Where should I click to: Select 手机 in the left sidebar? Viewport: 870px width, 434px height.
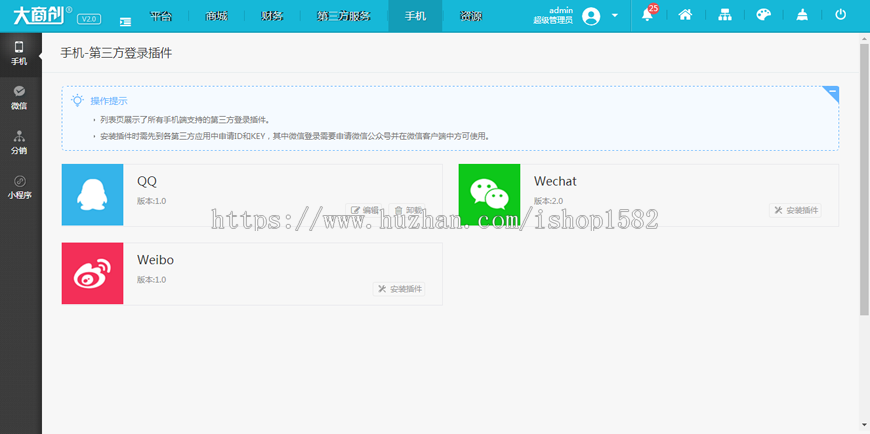[x=19, y=54]
